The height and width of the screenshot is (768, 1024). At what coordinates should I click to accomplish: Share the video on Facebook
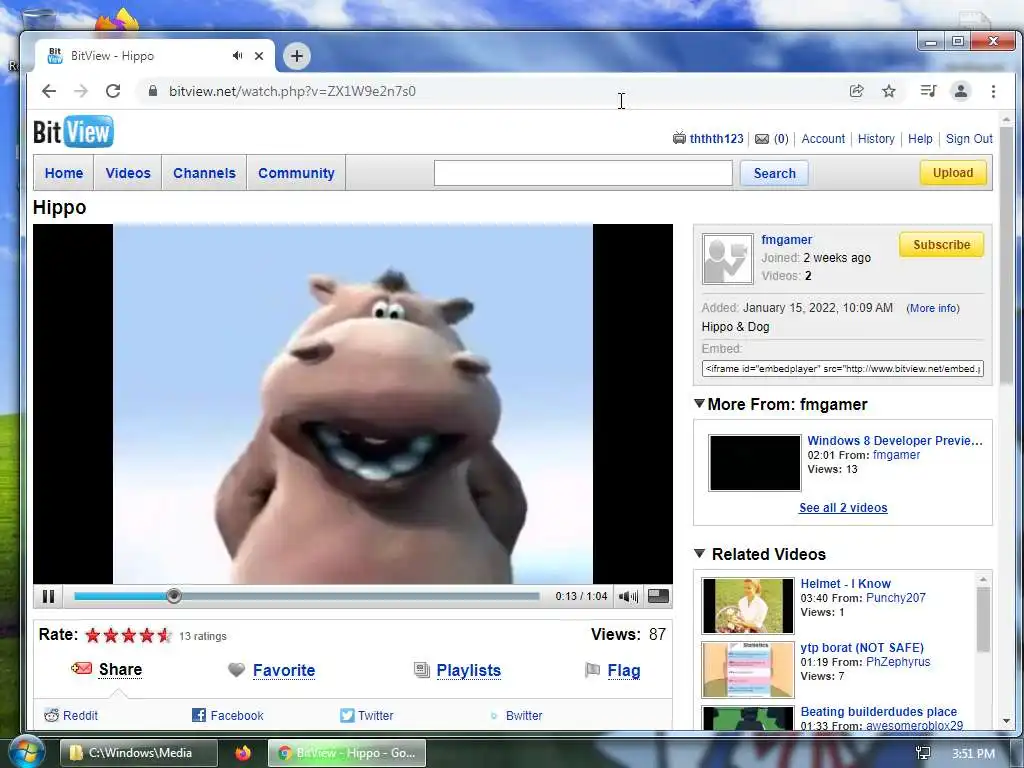(x=236, y=715)
